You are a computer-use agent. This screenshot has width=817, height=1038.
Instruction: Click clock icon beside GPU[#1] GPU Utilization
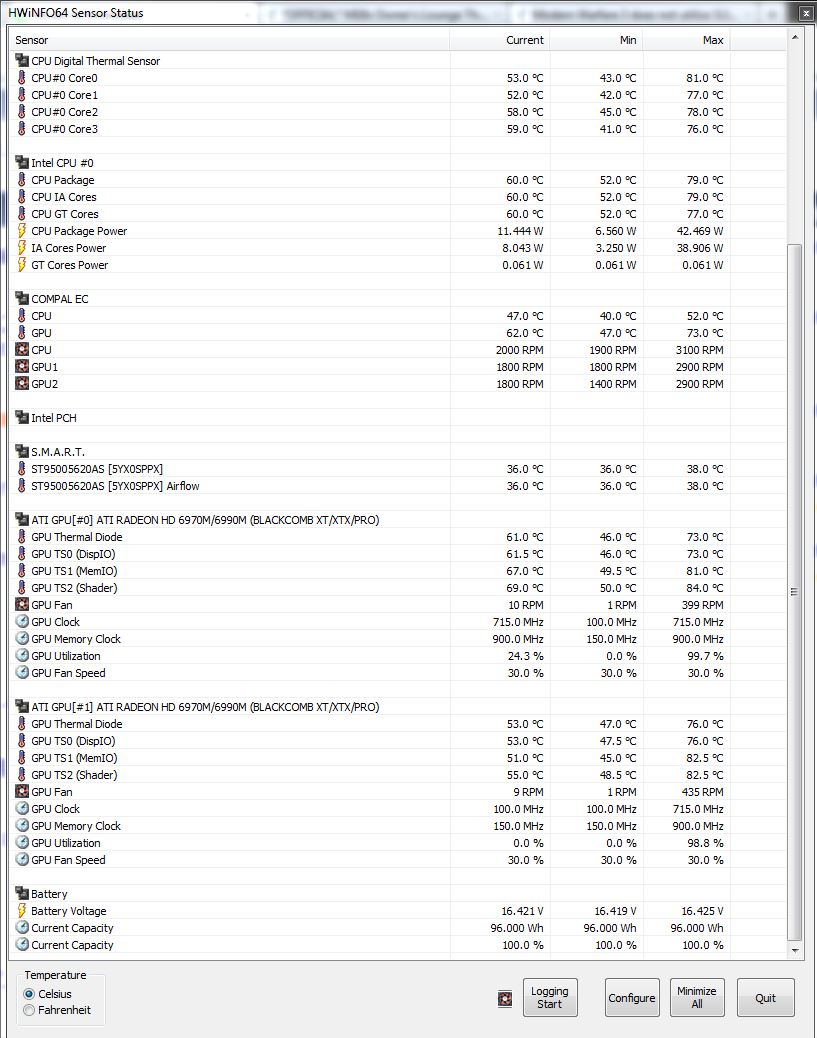click(22, 843)
